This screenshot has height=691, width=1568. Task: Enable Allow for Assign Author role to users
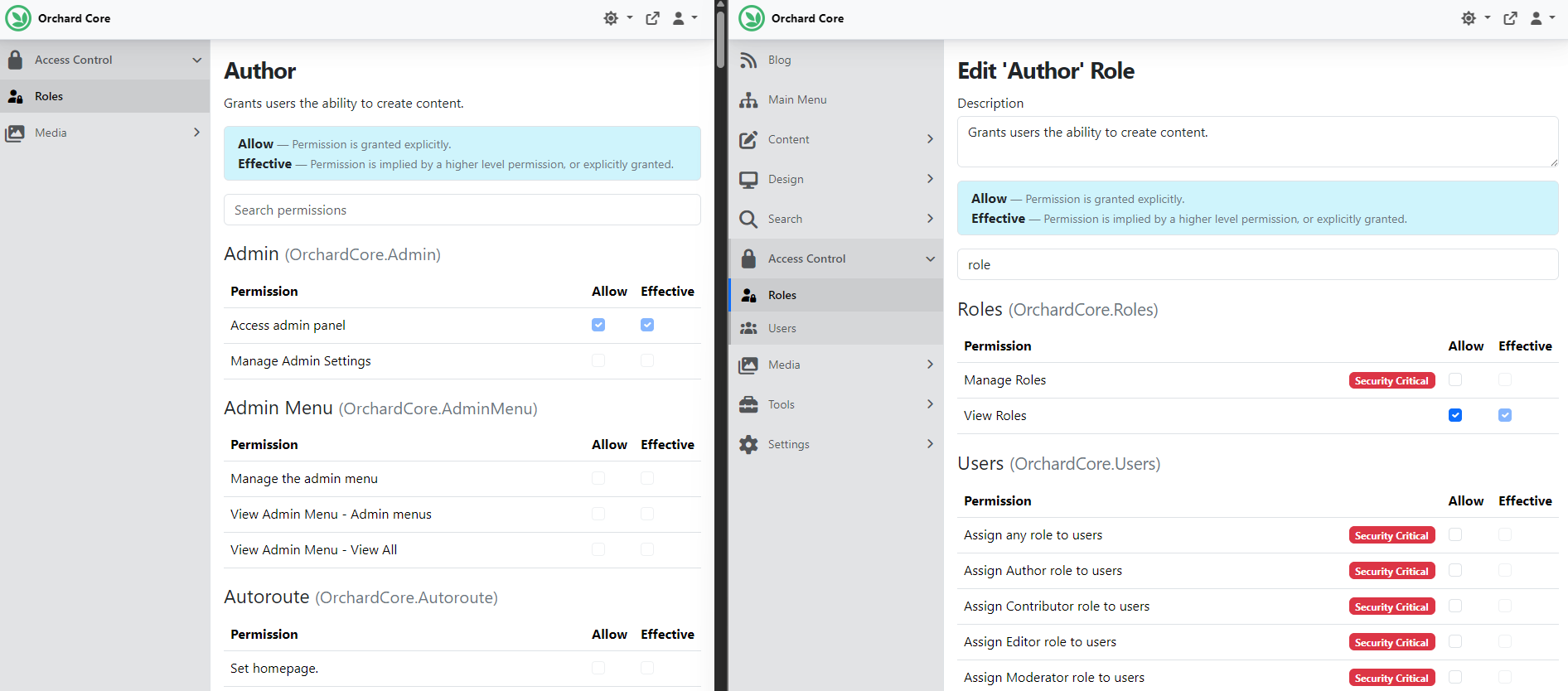pyautogui.click(x=1455, y=570)
